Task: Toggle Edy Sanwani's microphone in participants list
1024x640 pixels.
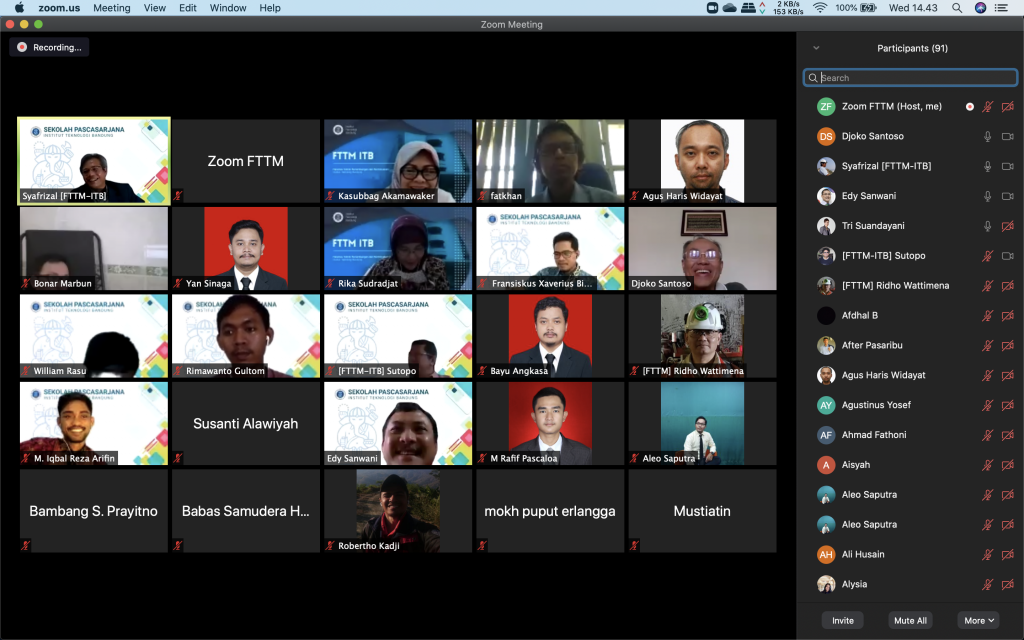Action: pyautogui.click(x=987, y=196)
